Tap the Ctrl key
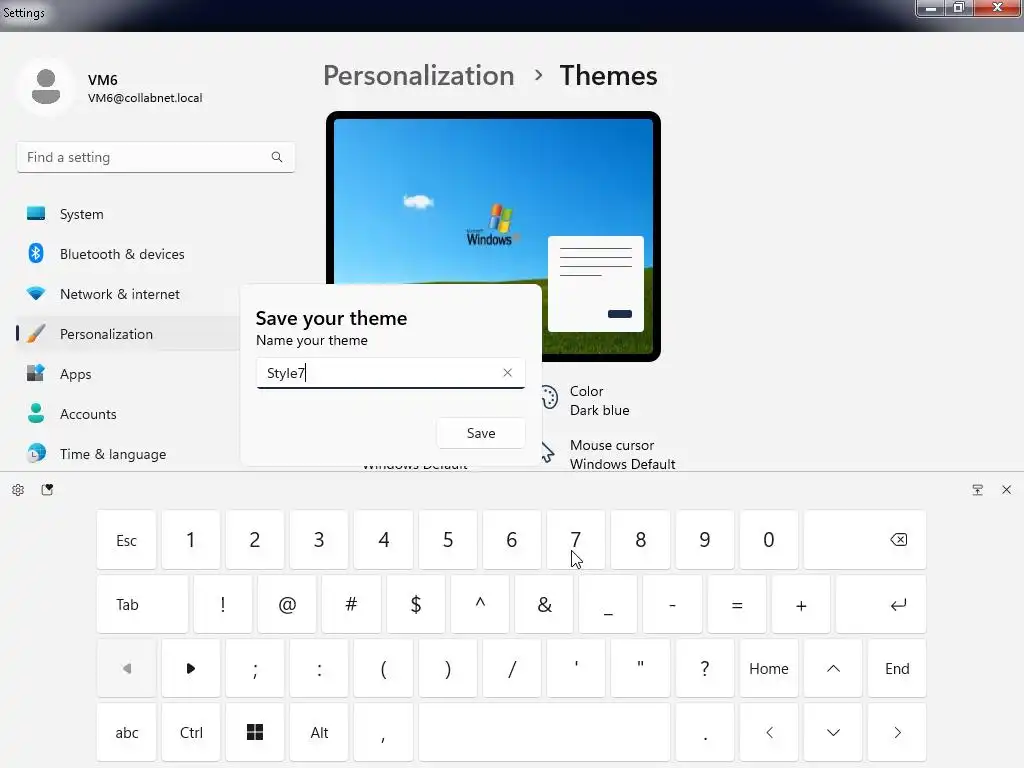The height and width of the screenshot is (768, 1024). coord(191,732)
